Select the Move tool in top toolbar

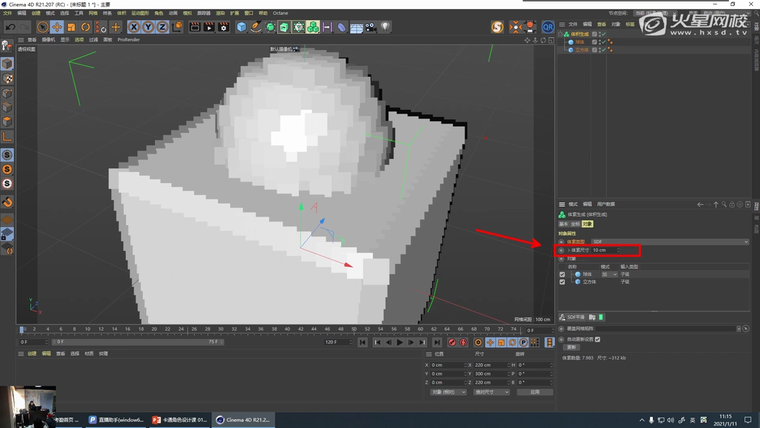(57, 27)
